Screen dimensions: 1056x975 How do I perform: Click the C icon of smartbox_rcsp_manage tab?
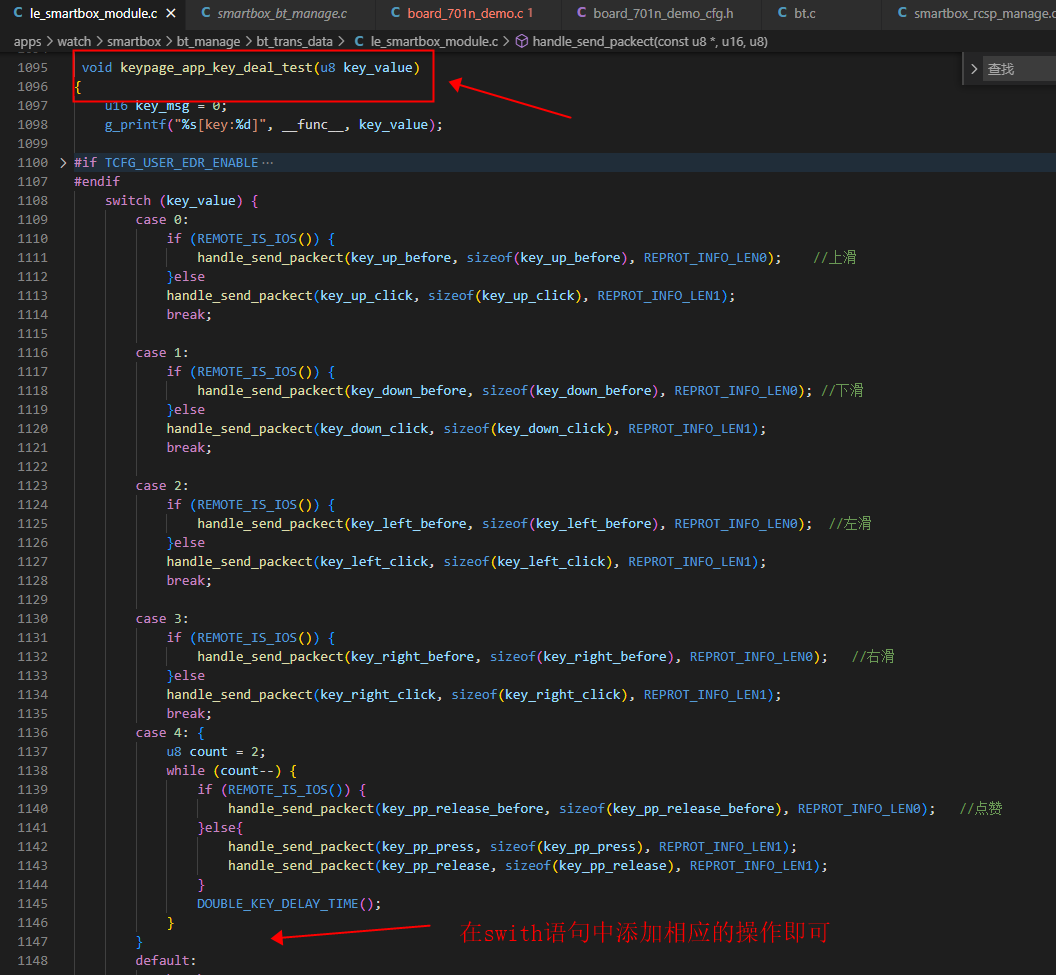tap(902, 13)
